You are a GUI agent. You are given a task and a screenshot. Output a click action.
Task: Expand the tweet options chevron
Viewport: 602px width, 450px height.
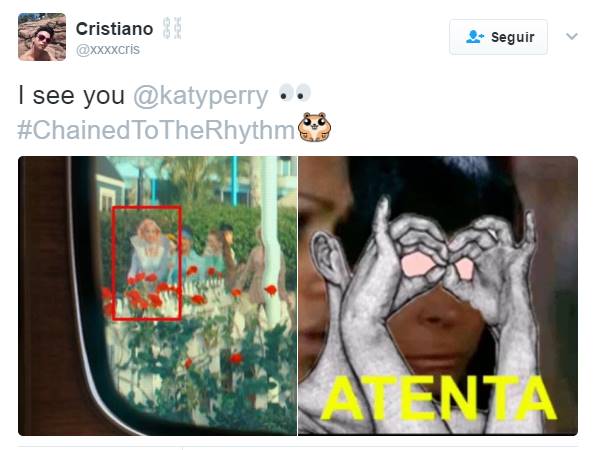[x=572, y=36]
